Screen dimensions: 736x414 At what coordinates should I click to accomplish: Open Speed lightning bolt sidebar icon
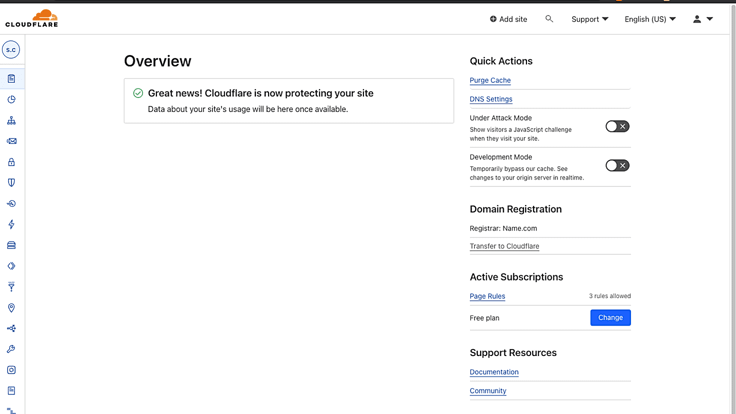(11, 224)
